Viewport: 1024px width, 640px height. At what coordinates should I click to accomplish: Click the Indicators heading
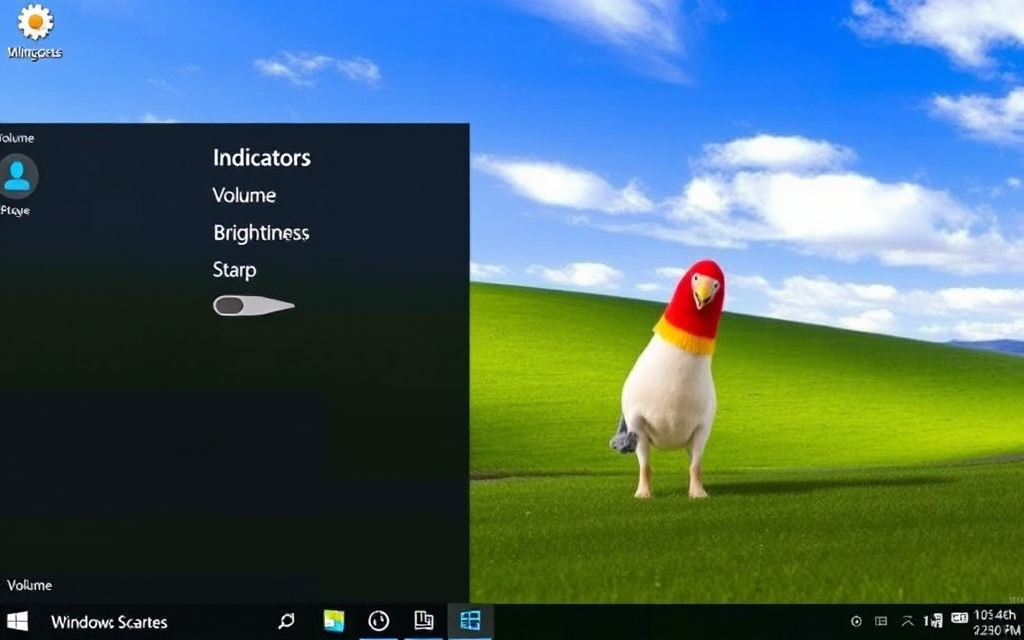(x=262, y=158)
